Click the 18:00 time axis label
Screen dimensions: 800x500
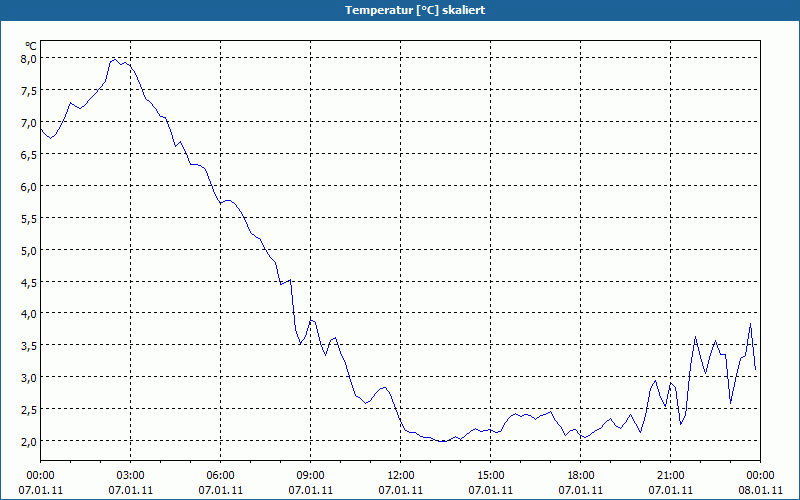tap(581, 476)
